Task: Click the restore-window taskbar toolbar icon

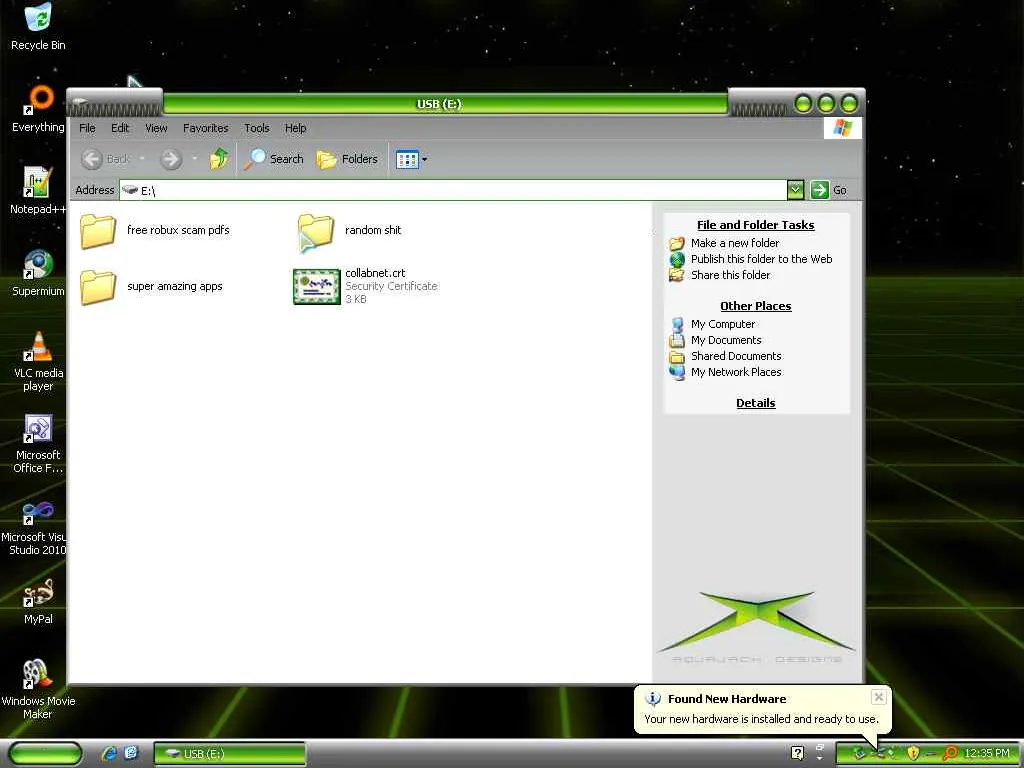Action: point(820,746)
